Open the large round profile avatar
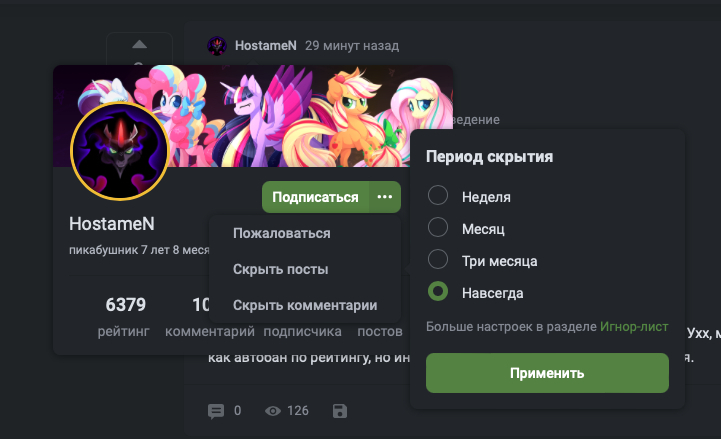The image size is (721, 439). [x=120, y=151]
